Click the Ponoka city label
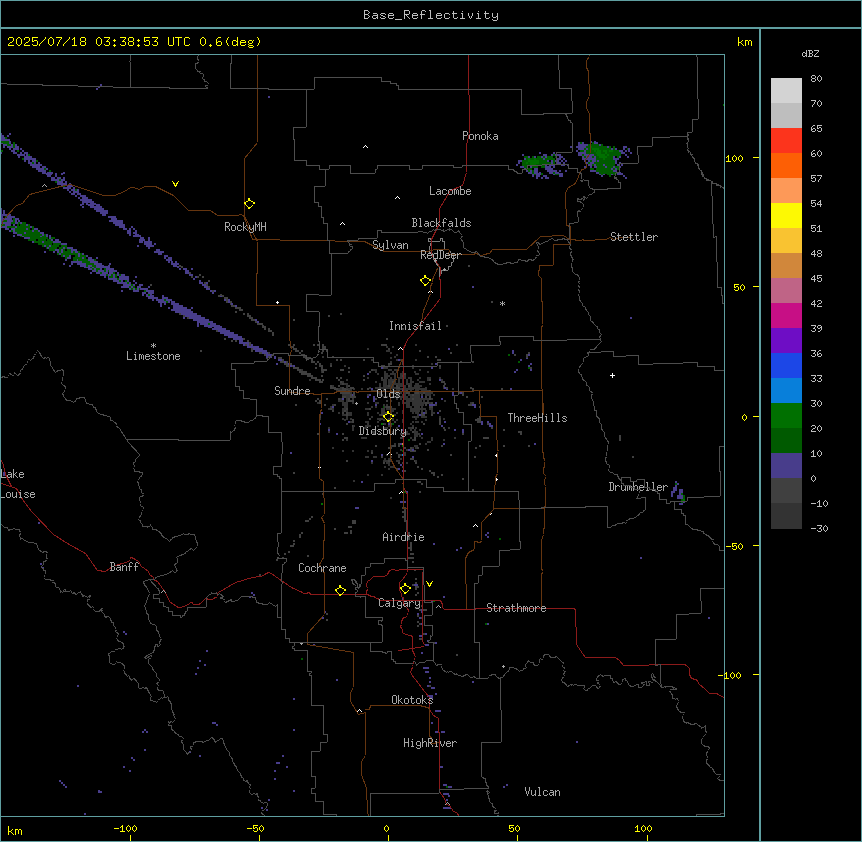This screenshot has height=842, width=862. [x=480, y=136]
